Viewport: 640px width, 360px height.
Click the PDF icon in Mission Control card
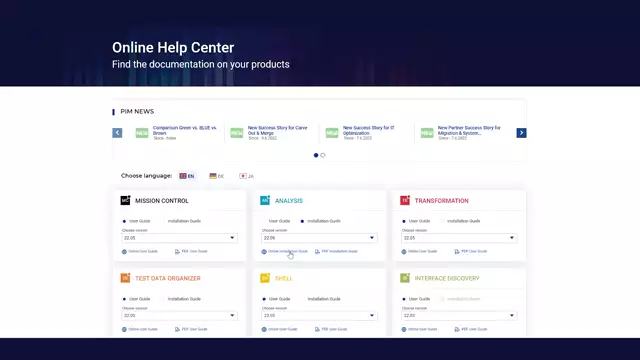coord(177,251)
